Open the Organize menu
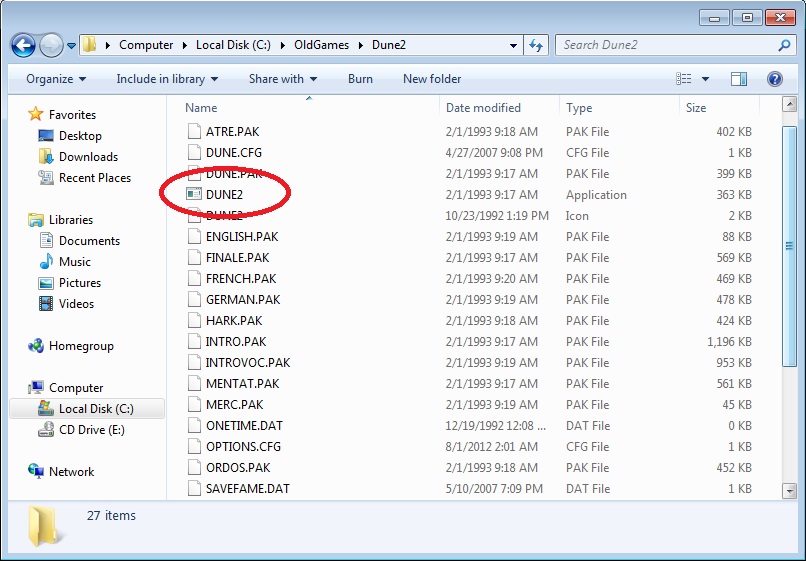The image size is (806, 561). pos(56,79)
